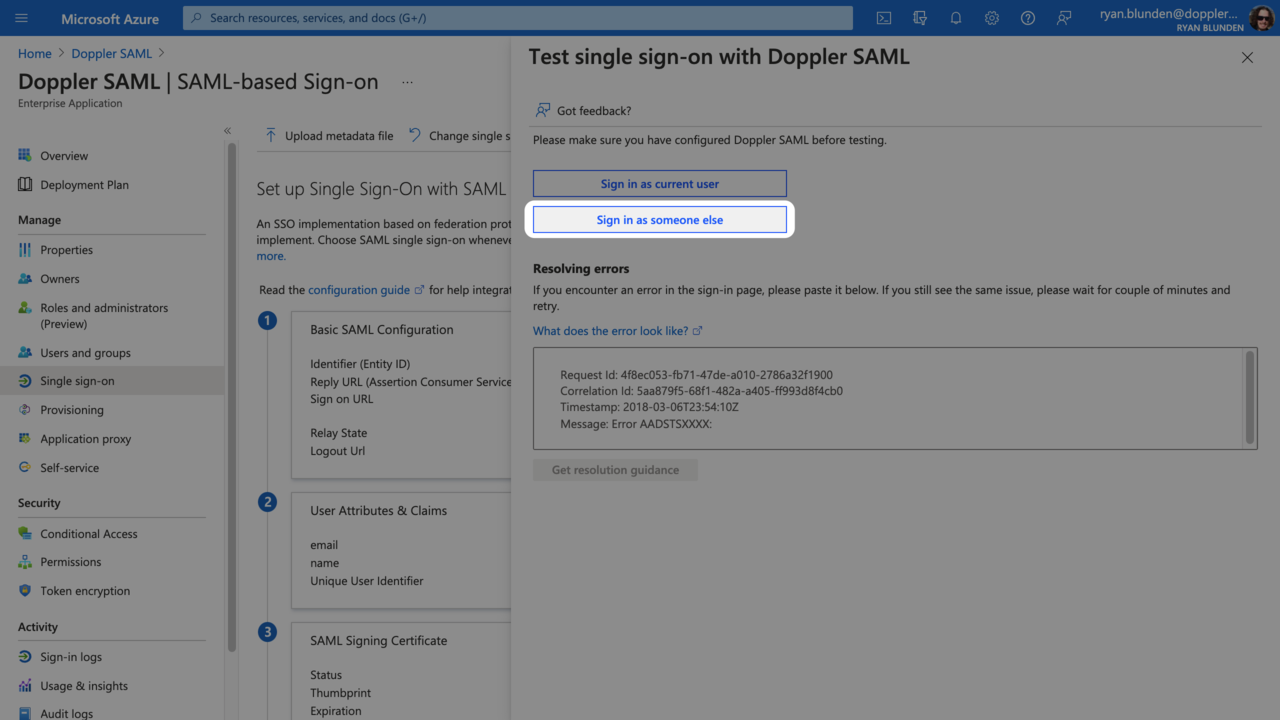The height and width of the screenshot is (720, 1280).
Task: Open Conditional Access in the sidebar
Action: tap(89, 534)
